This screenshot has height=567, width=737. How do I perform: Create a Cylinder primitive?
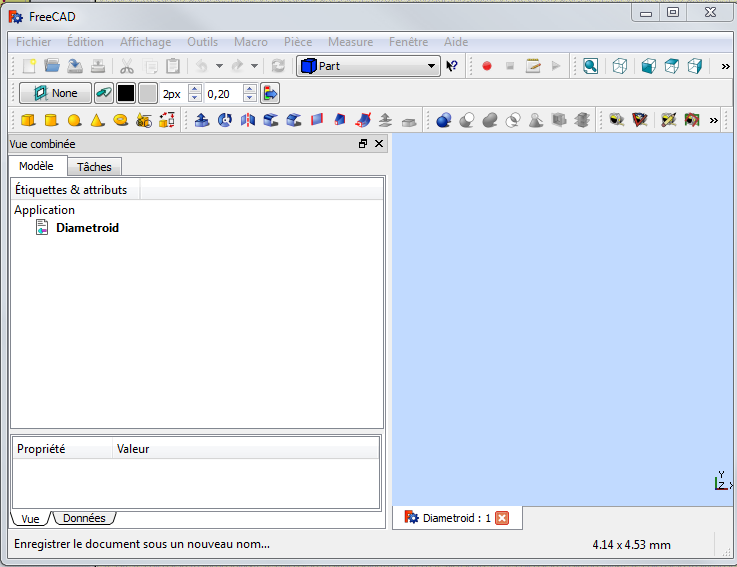[x=51, y=120]
